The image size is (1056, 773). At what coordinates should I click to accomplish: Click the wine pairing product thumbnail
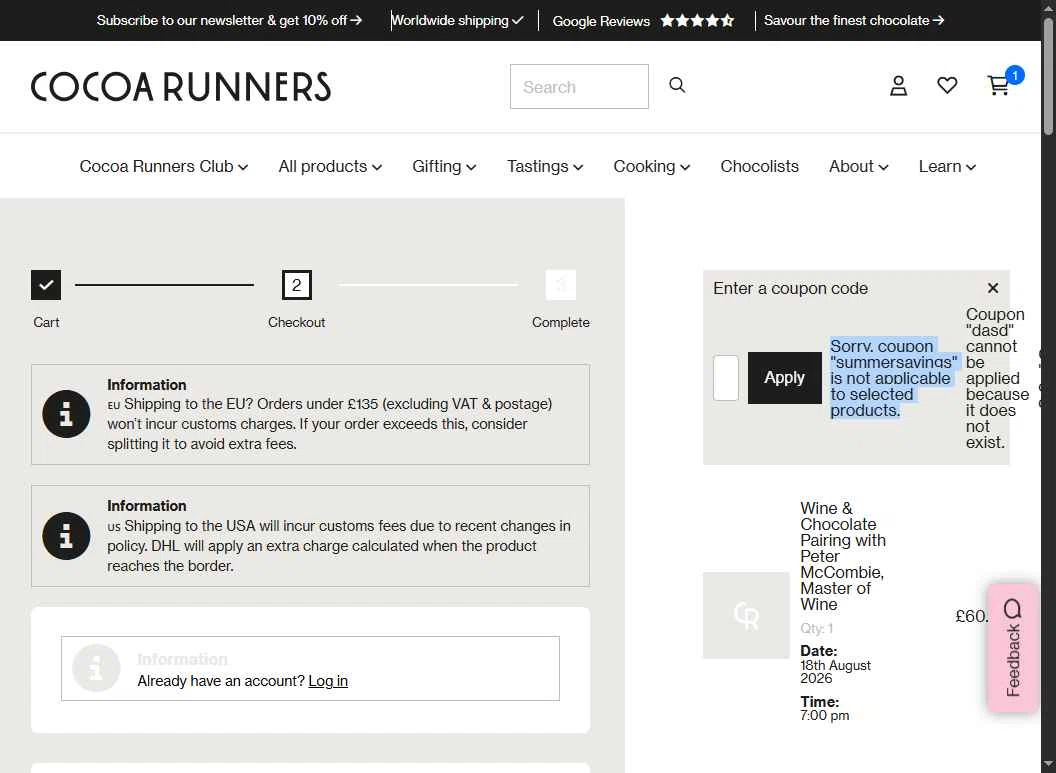click(746, 615)
